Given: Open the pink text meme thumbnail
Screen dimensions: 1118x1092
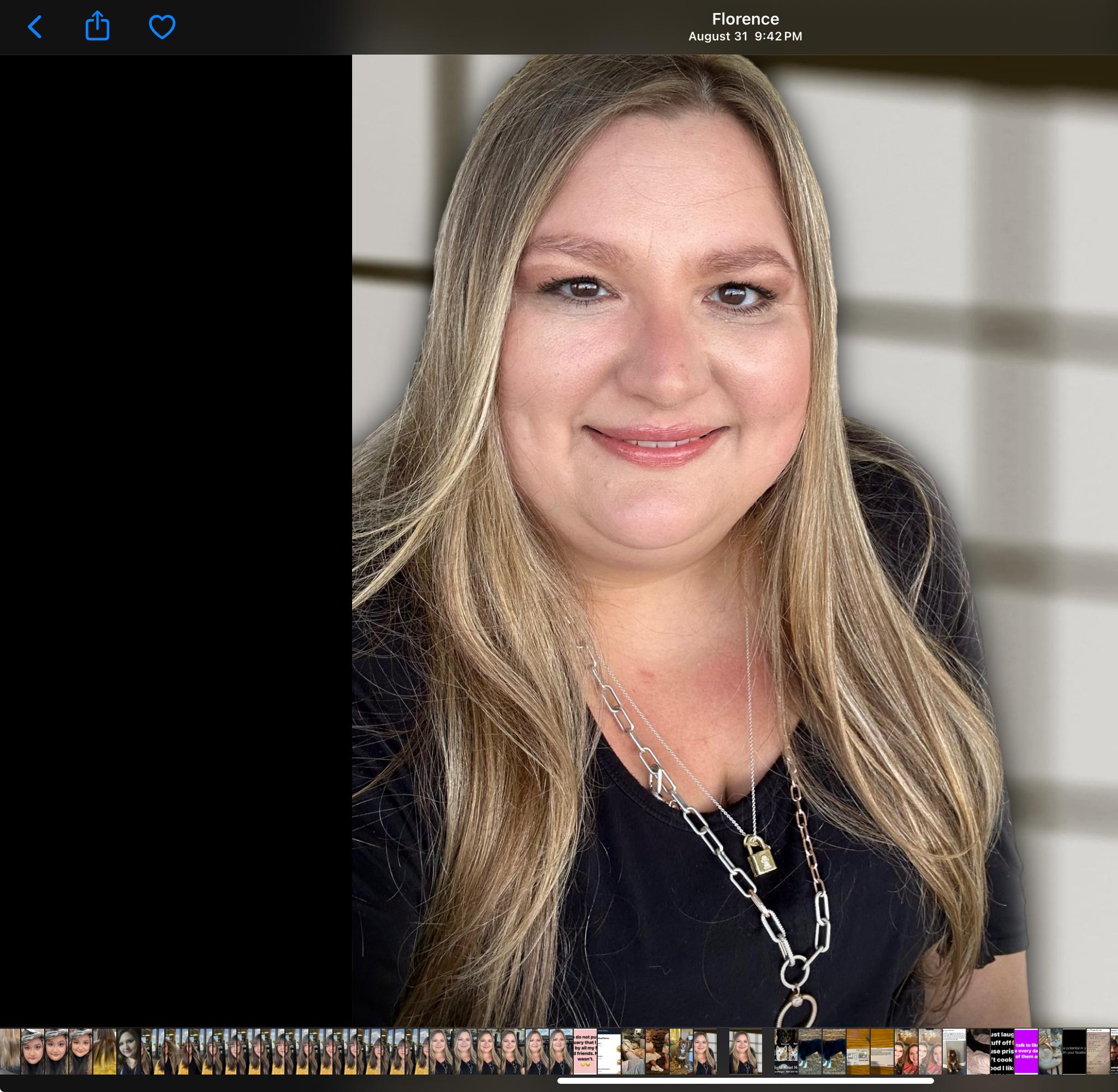Looking at the screenshot, I should (x=585, y=1051).
